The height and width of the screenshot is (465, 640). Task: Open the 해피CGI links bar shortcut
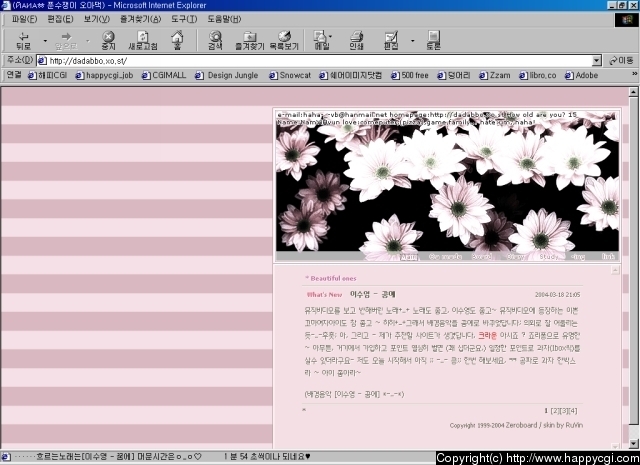[x=47, y=76]
